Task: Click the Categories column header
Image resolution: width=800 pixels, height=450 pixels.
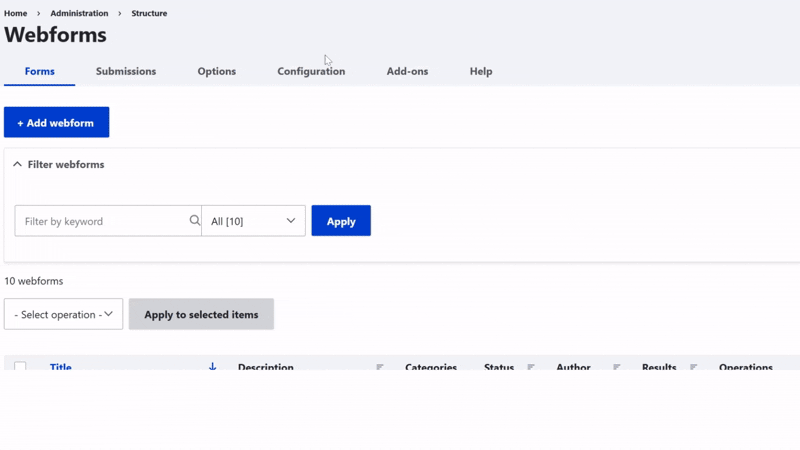Action: pos(431,366)
